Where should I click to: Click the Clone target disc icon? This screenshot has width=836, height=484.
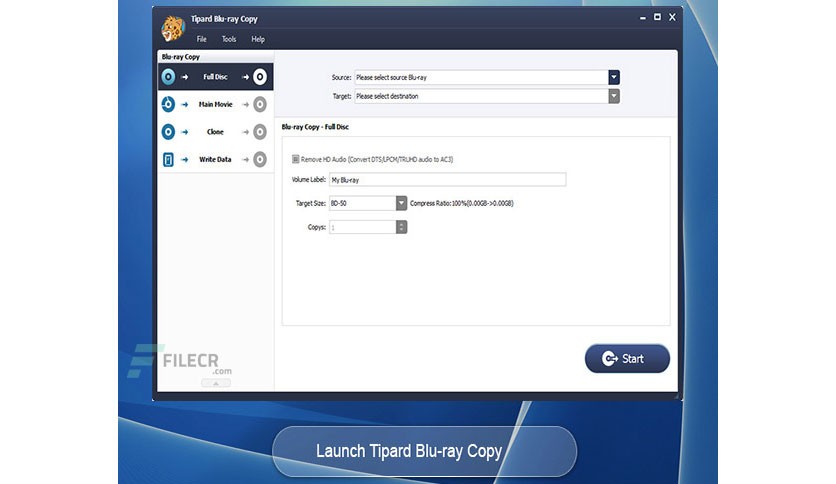click(260, 132)
